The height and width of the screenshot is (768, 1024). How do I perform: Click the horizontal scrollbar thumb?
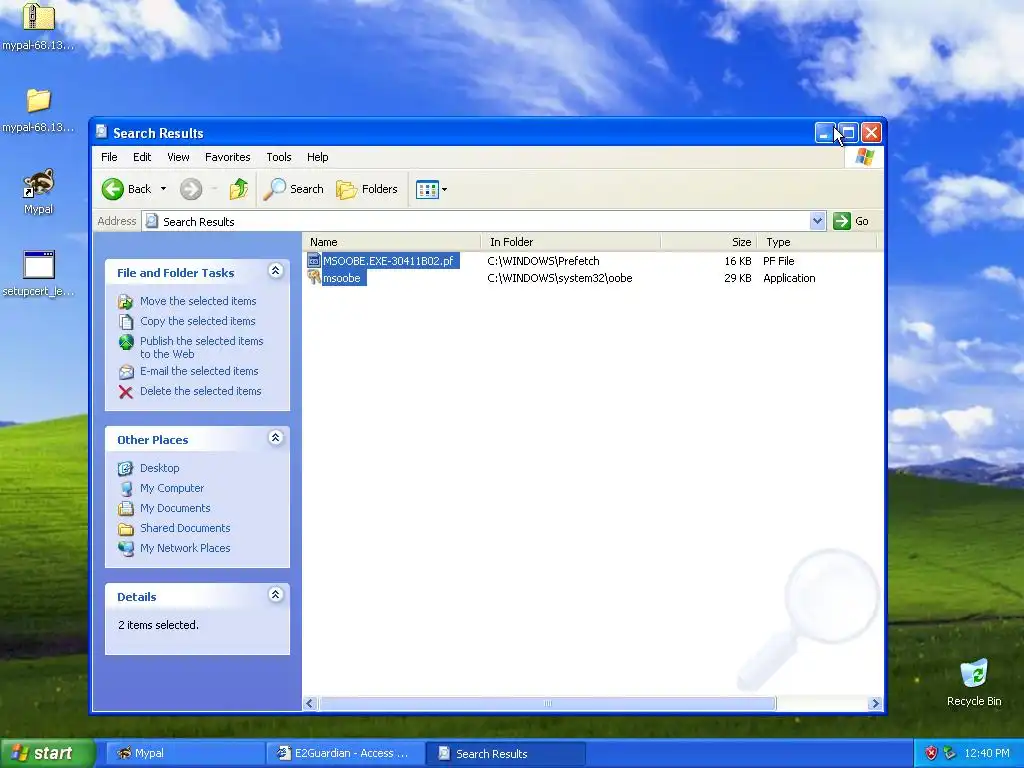(547, 703)
